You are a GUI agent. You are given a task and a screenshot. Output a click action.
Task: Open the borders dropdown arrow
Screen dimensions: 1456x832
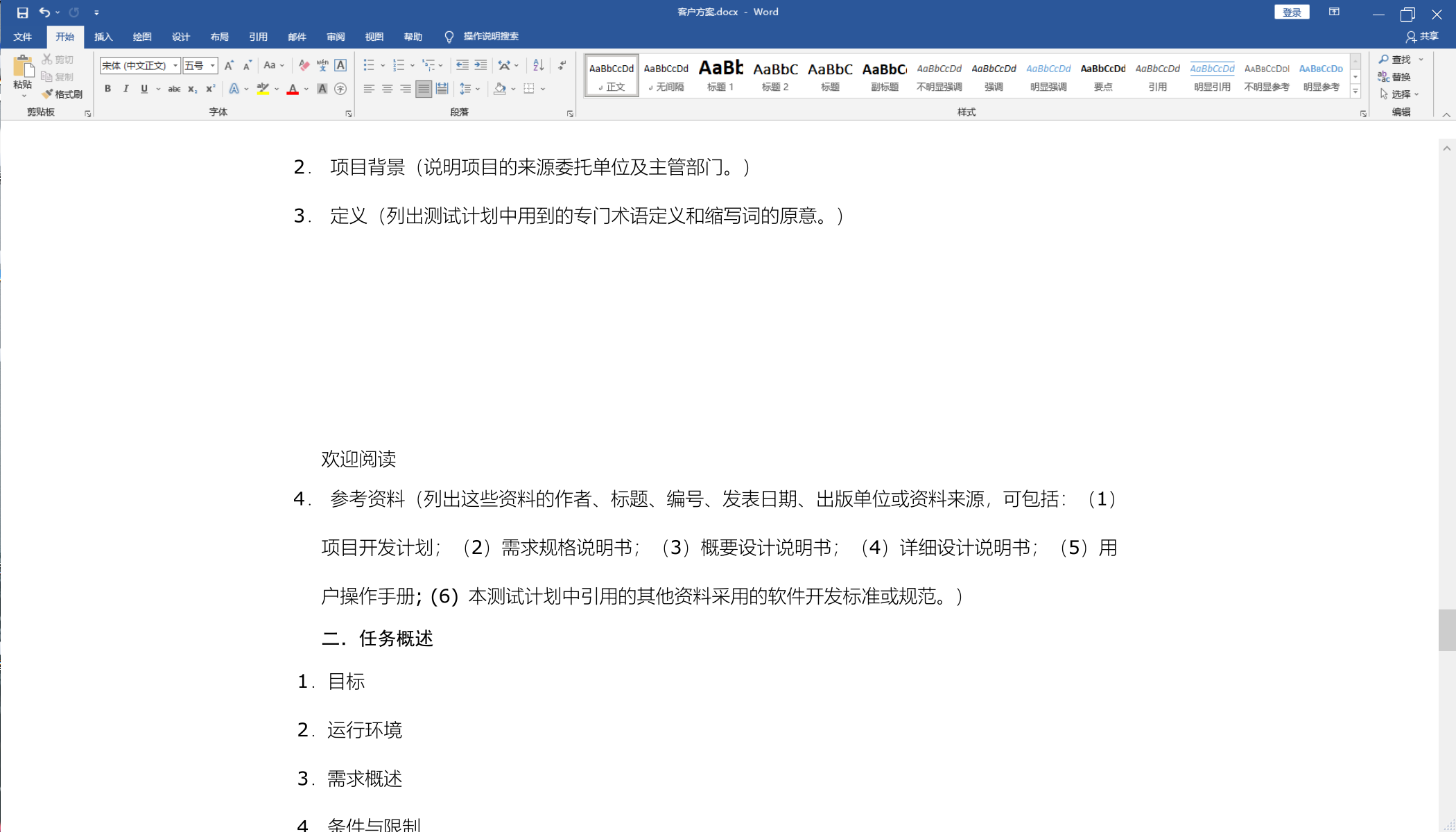(543, 89)
